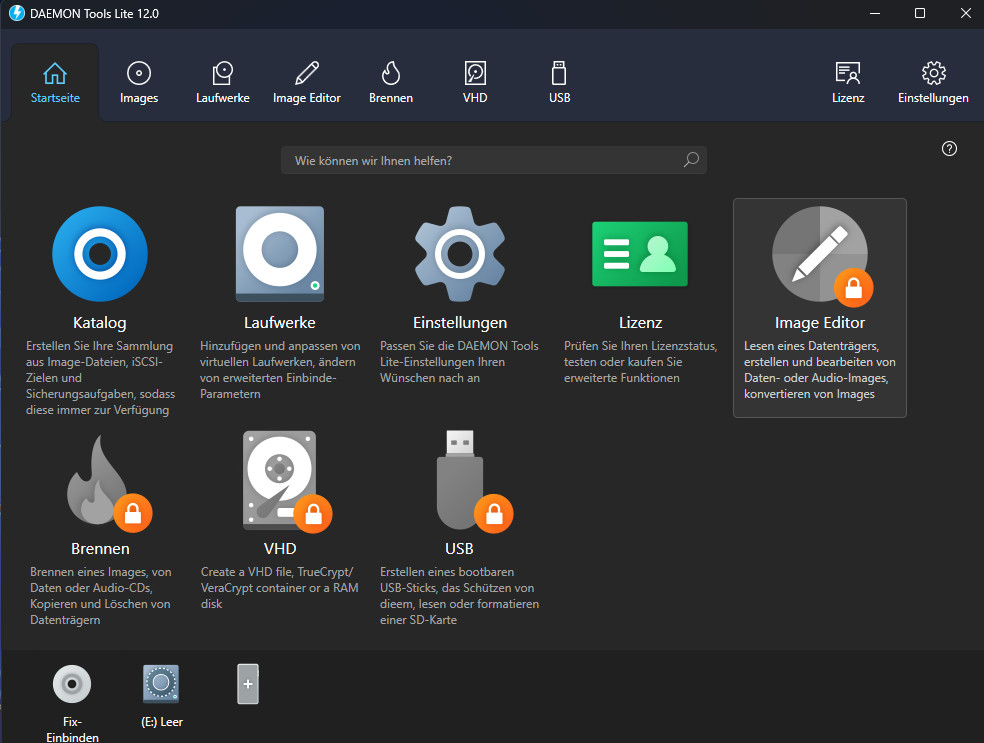Click the Laufwerke drive tile icon
Screen dimensions: 984x743
pos(280,254)
